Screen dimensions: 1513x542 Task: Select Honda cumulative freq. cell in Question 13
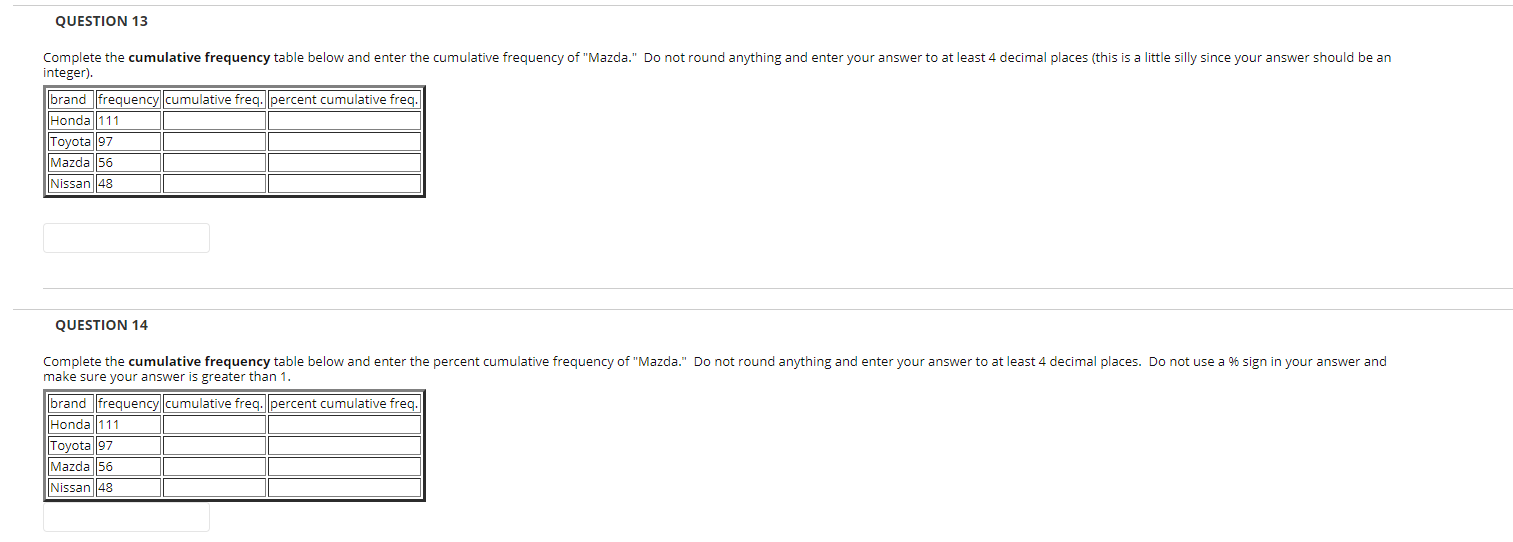pyautogui.click(x=215, y=120)
